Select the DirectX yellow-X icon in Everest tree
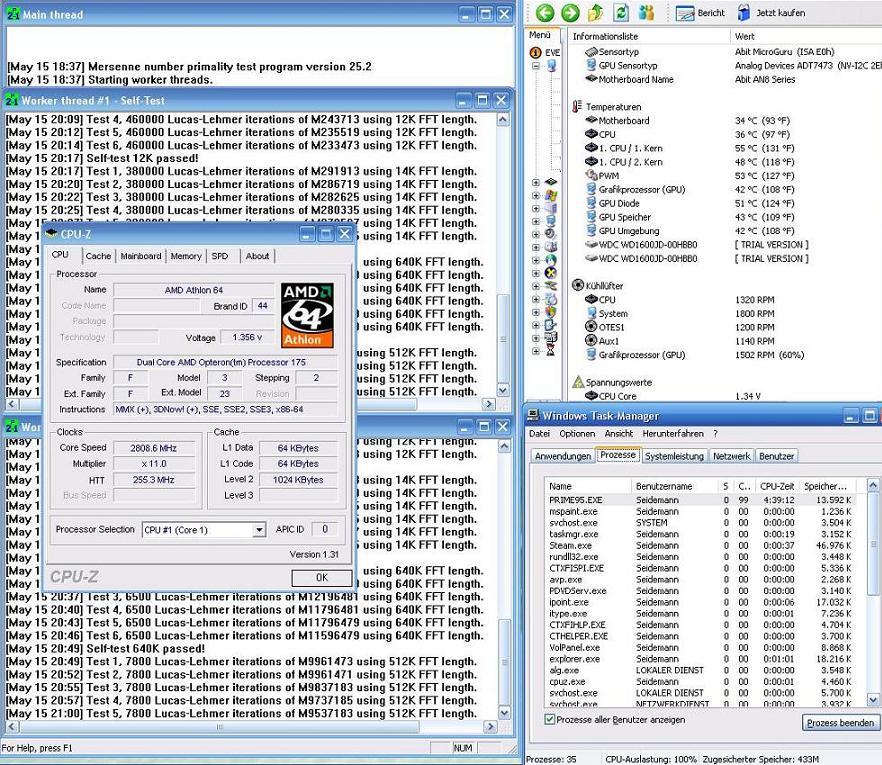The image size is (882, 765). click(x=551, y=273)
